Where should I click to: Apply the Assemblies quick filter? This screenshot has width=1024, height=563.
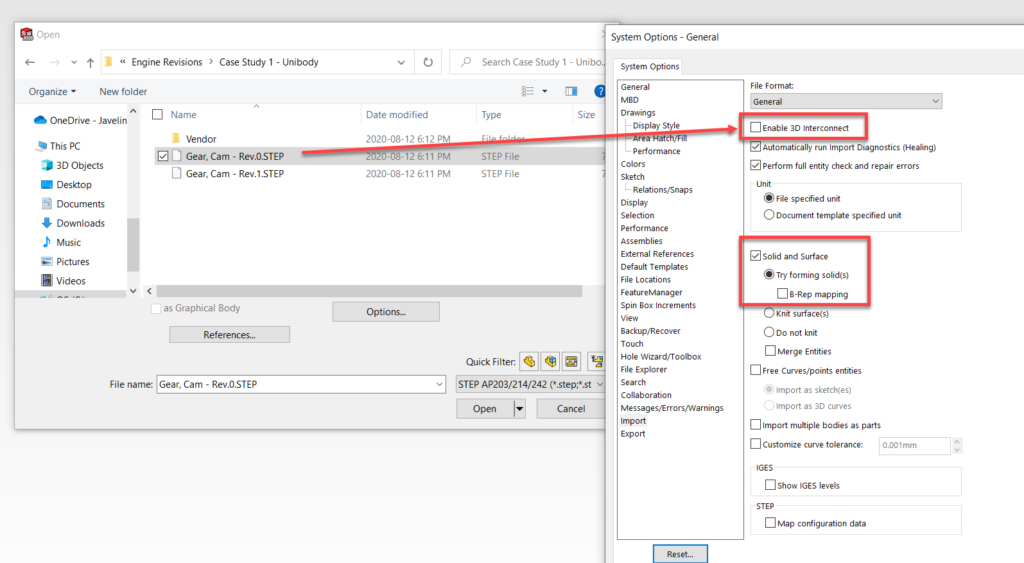(551, 361)
